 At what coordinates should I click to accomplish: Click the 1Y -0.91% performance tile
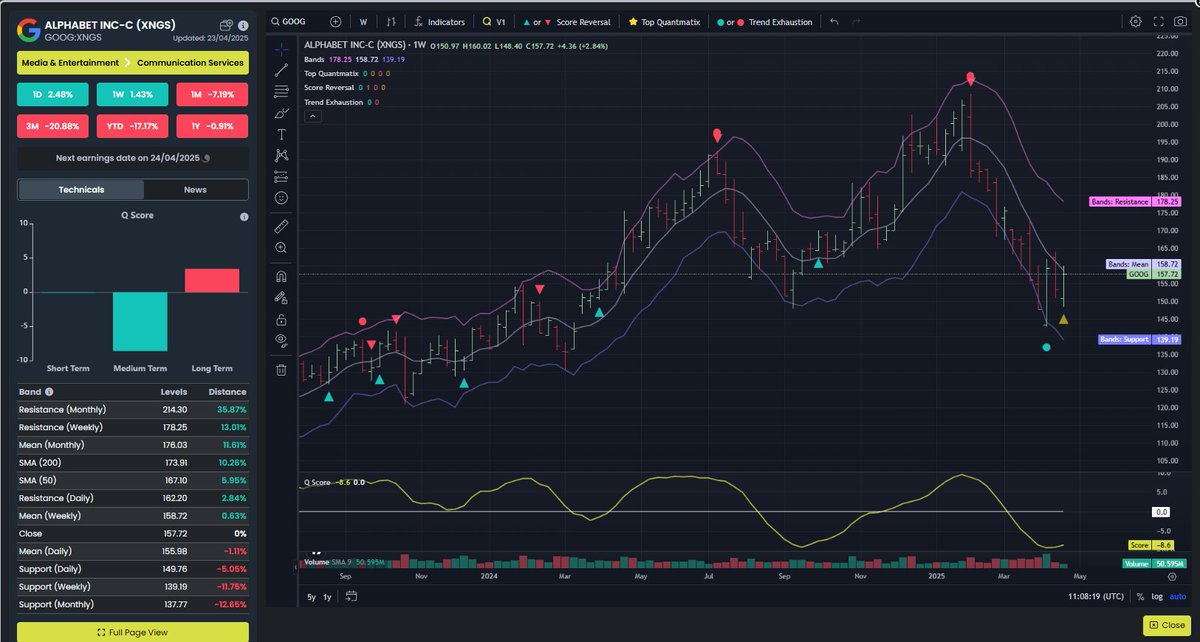[212, 127]
